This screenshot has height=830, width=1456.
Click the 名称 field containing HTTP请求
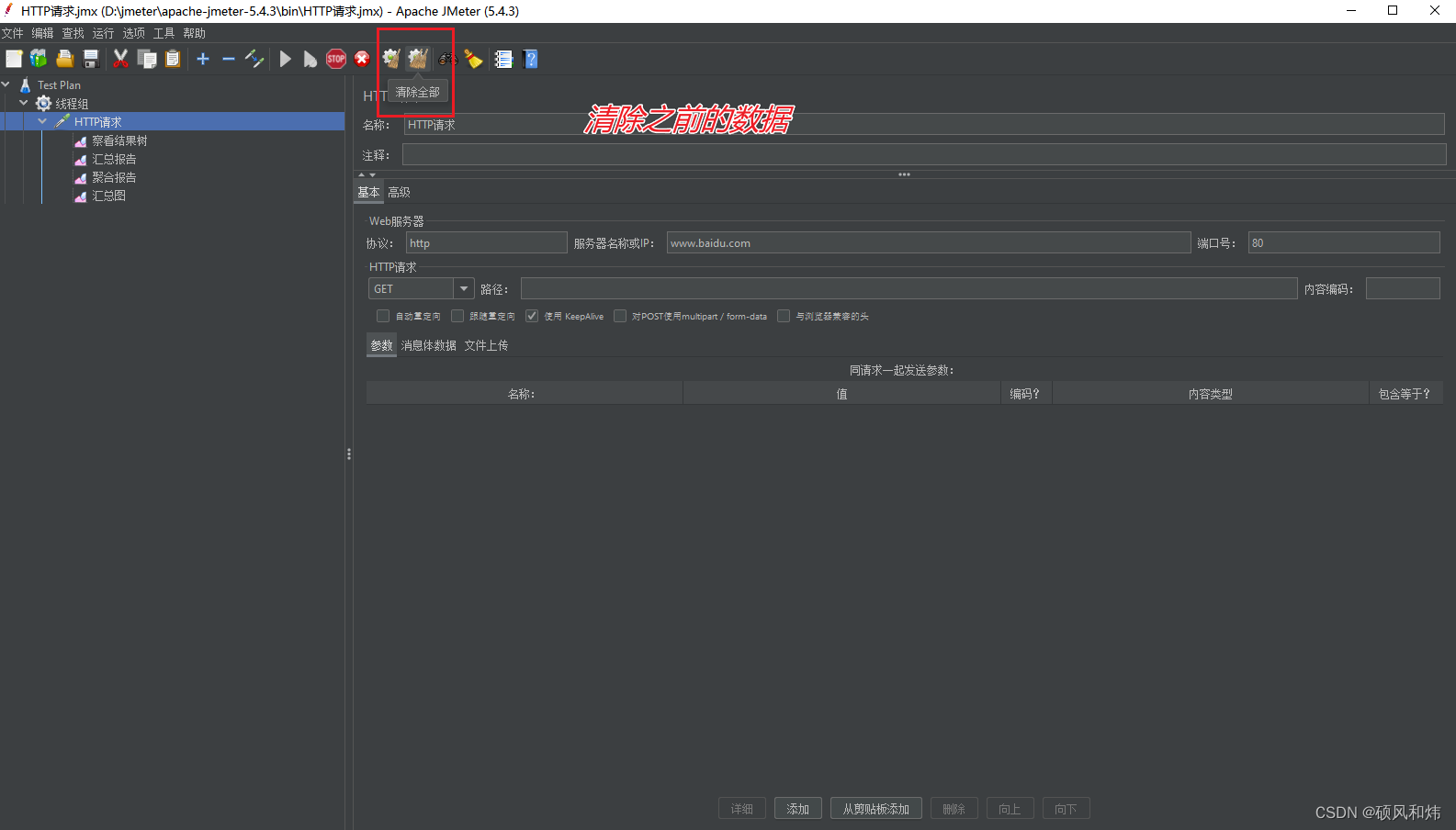pyautogui.click(x=924, y=125)
